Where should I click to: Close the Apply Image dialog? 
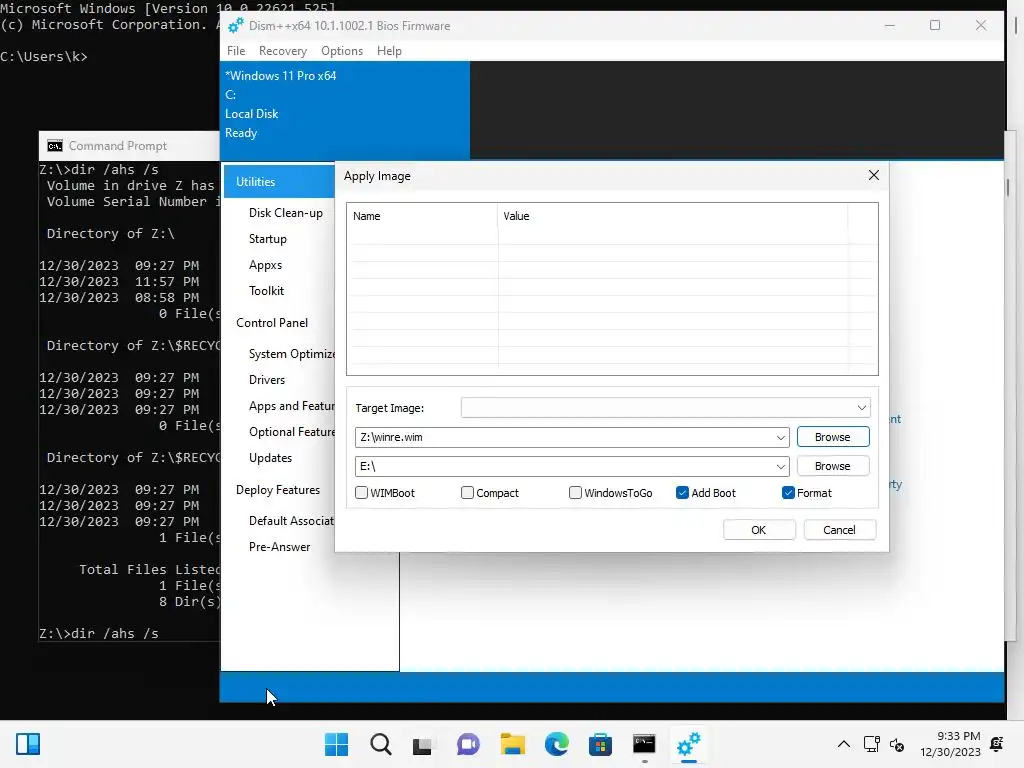(x=874, y=175)
